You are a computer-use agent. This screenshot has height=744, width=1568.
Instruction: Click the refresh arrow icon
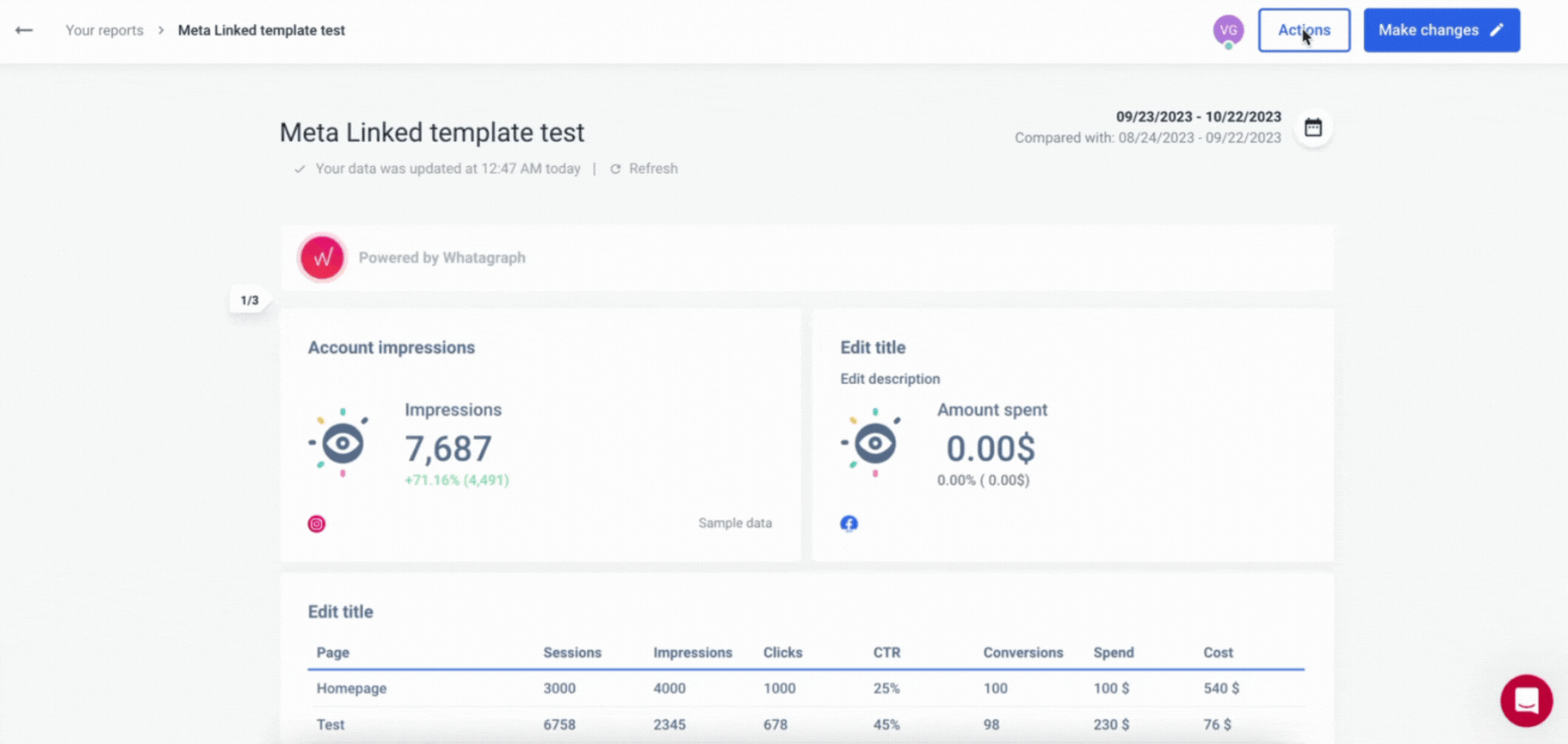point(615,169)
